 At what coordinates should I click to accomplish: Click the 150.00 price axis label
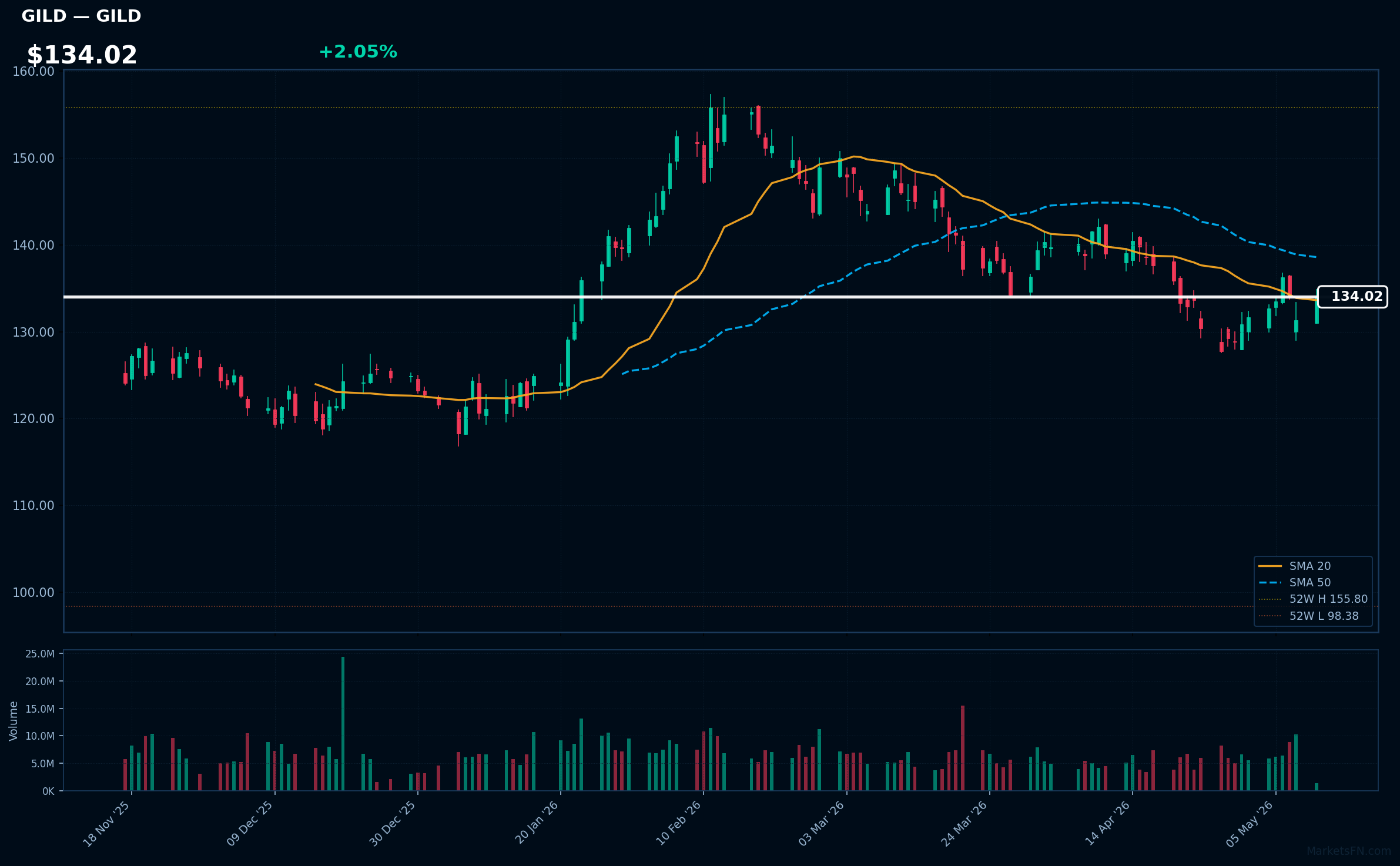pyautogui.click(x=34, y=159)
